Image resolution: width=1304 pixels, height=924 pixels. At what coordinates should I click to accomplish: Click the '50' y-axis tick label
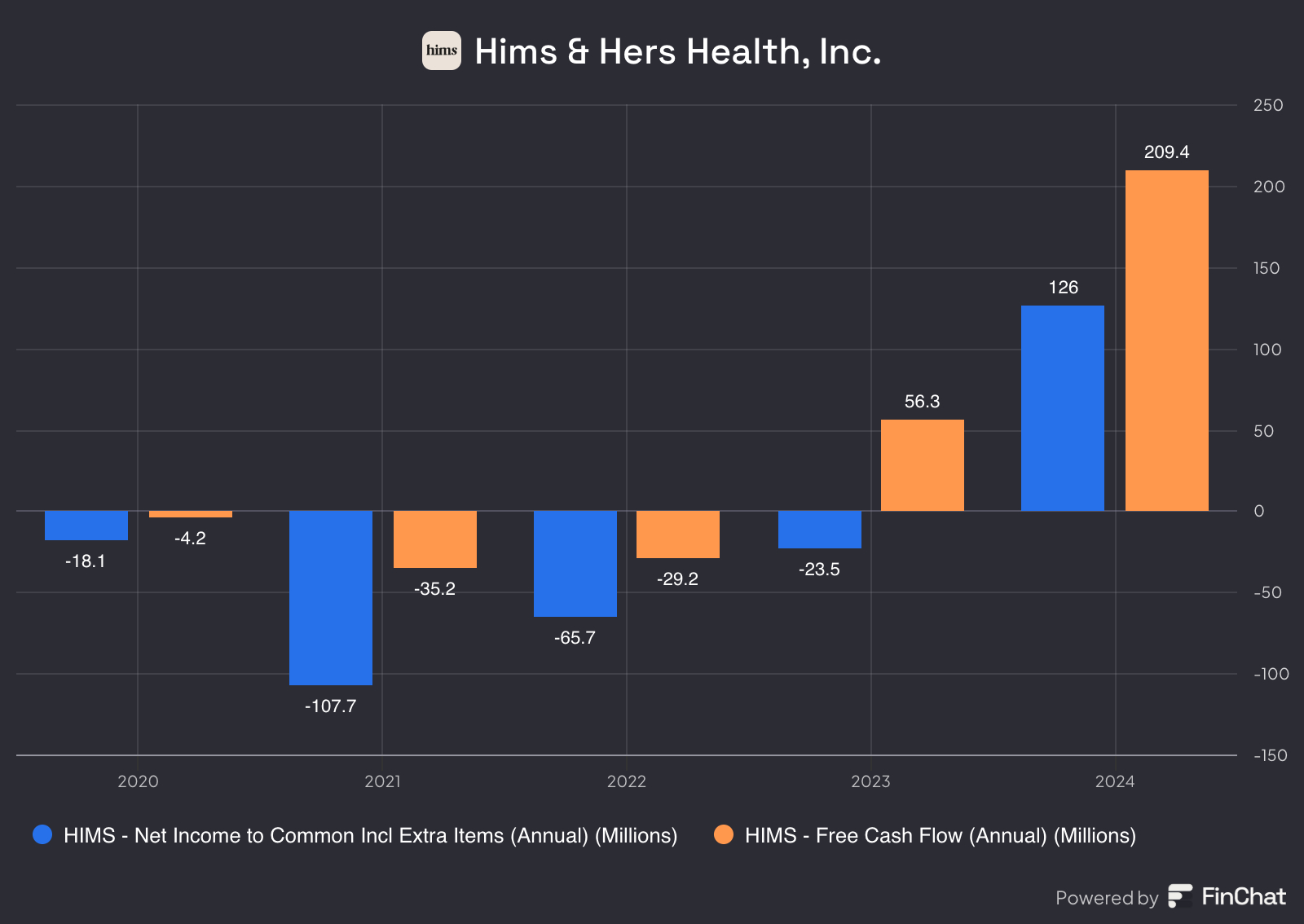click(x=1264, y=431)
